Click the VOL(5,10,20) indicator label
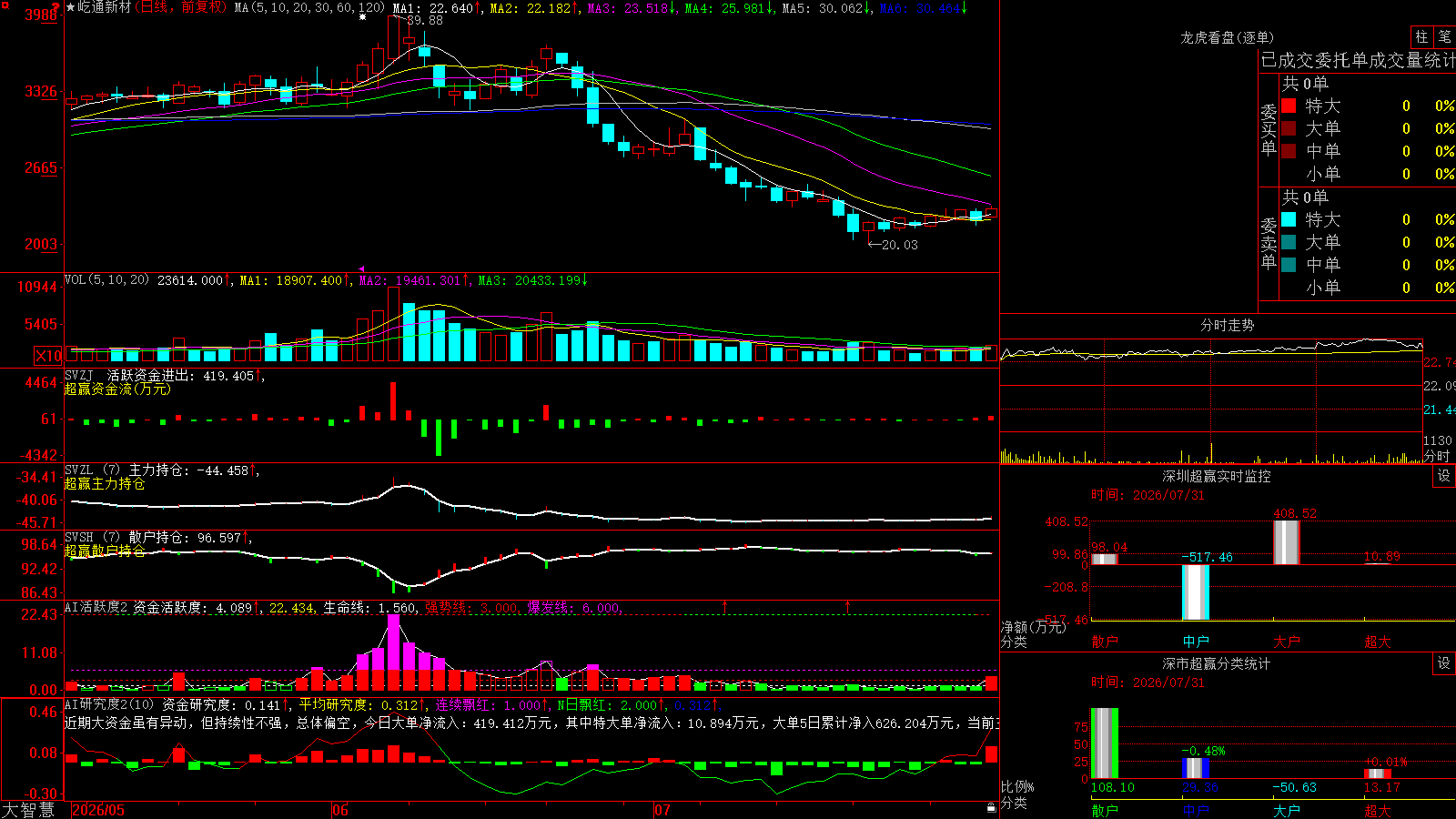 click(106, 280)
